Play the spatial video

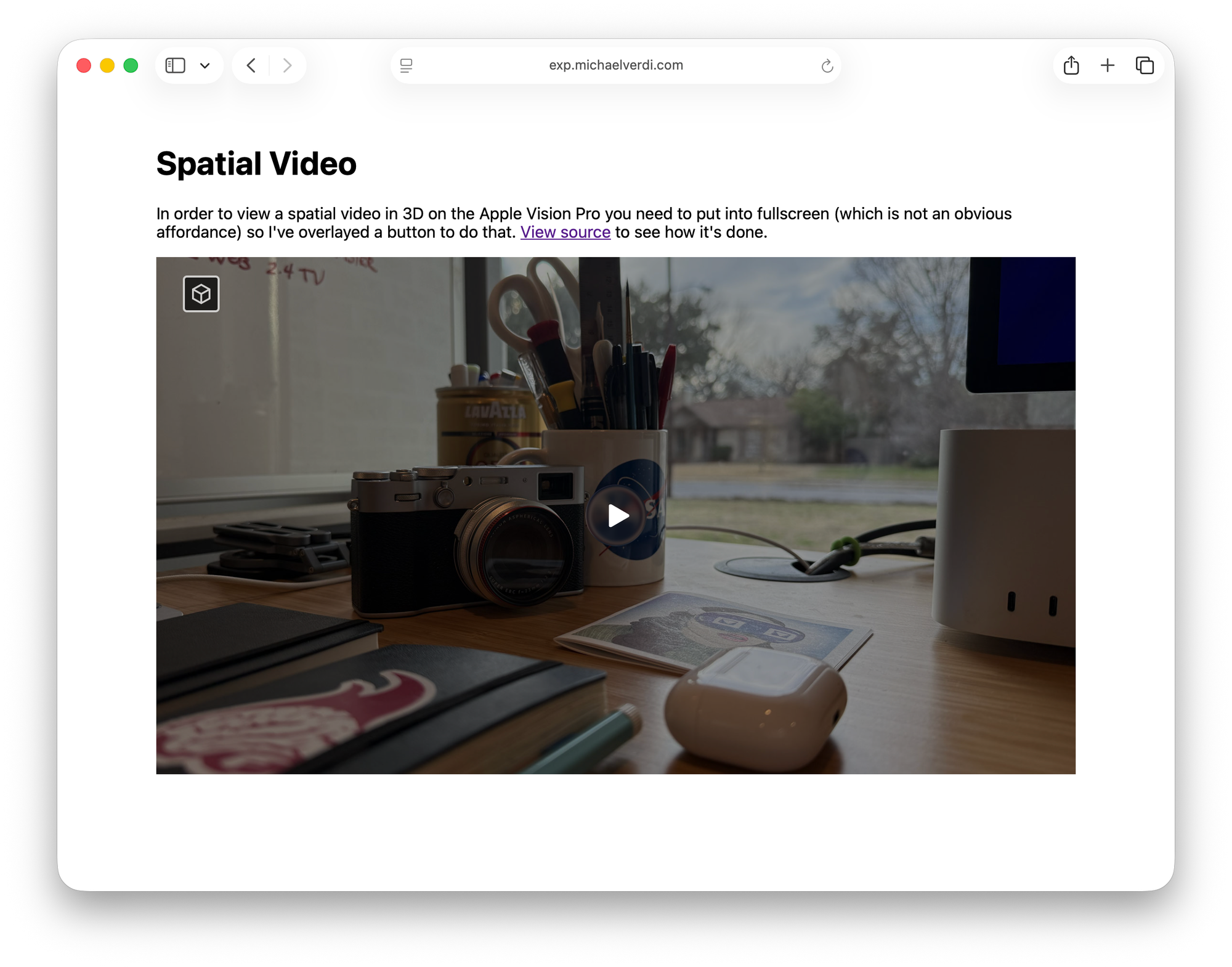coord(617,515)
